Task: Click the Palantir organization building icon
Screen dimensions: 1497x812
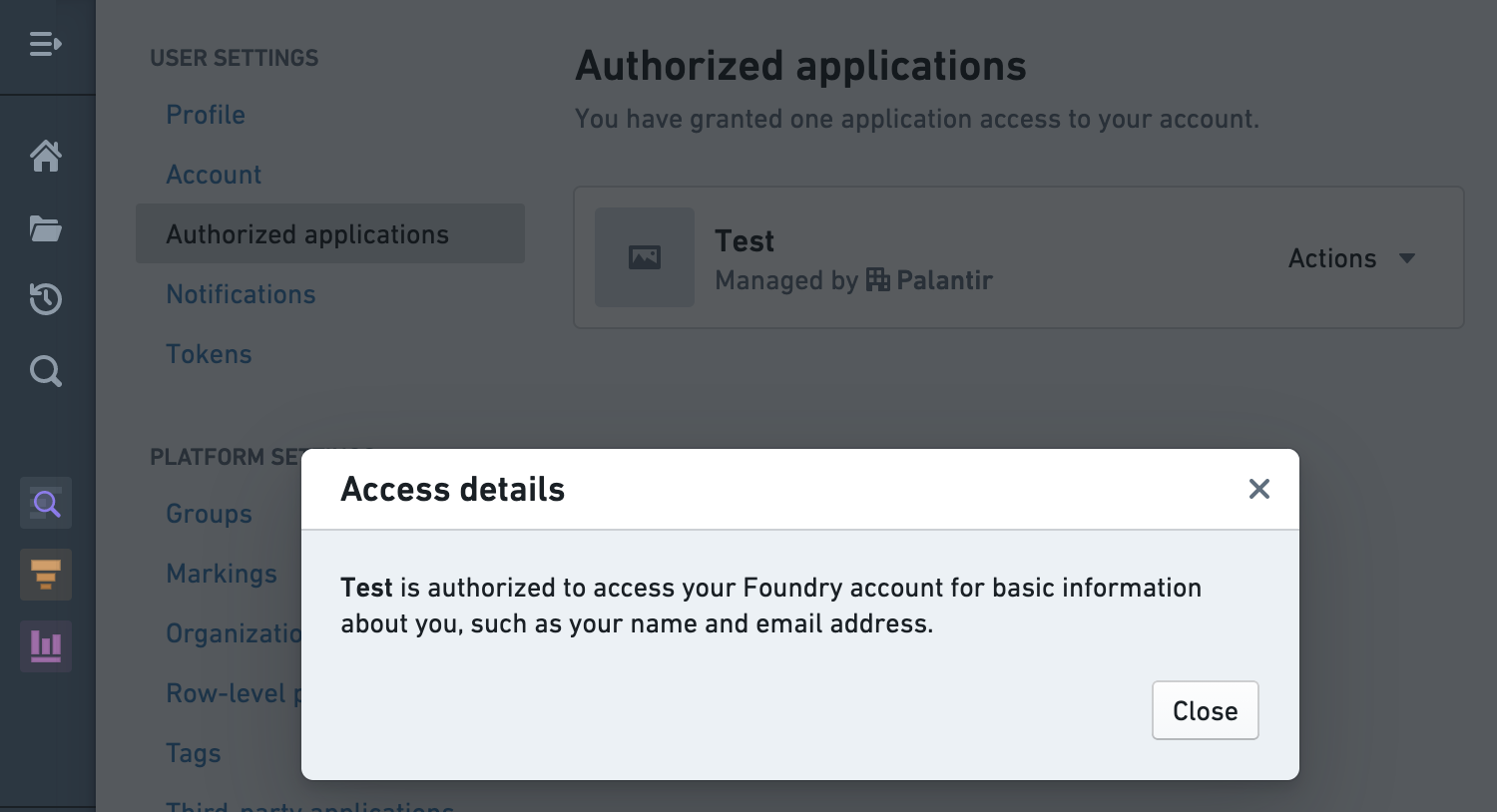Action: tap(877, 279)
